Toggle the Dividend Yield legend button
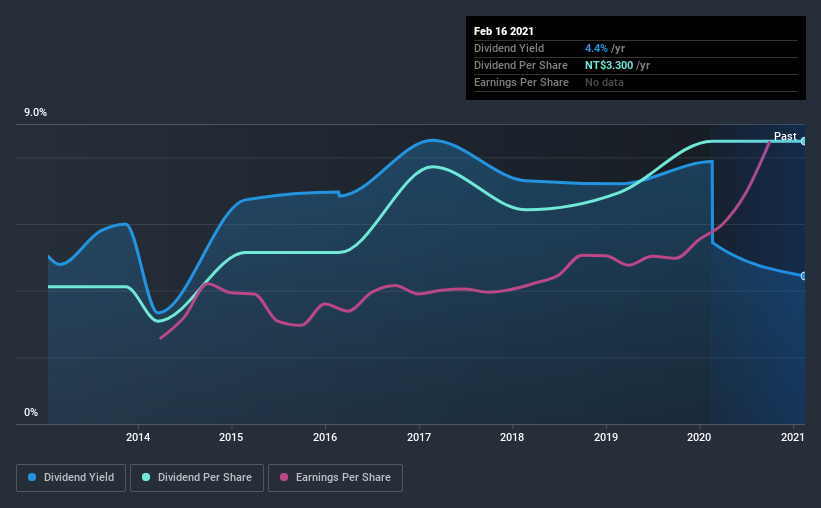821x508 pixels. pyautogui.click(x=71, y=478)
